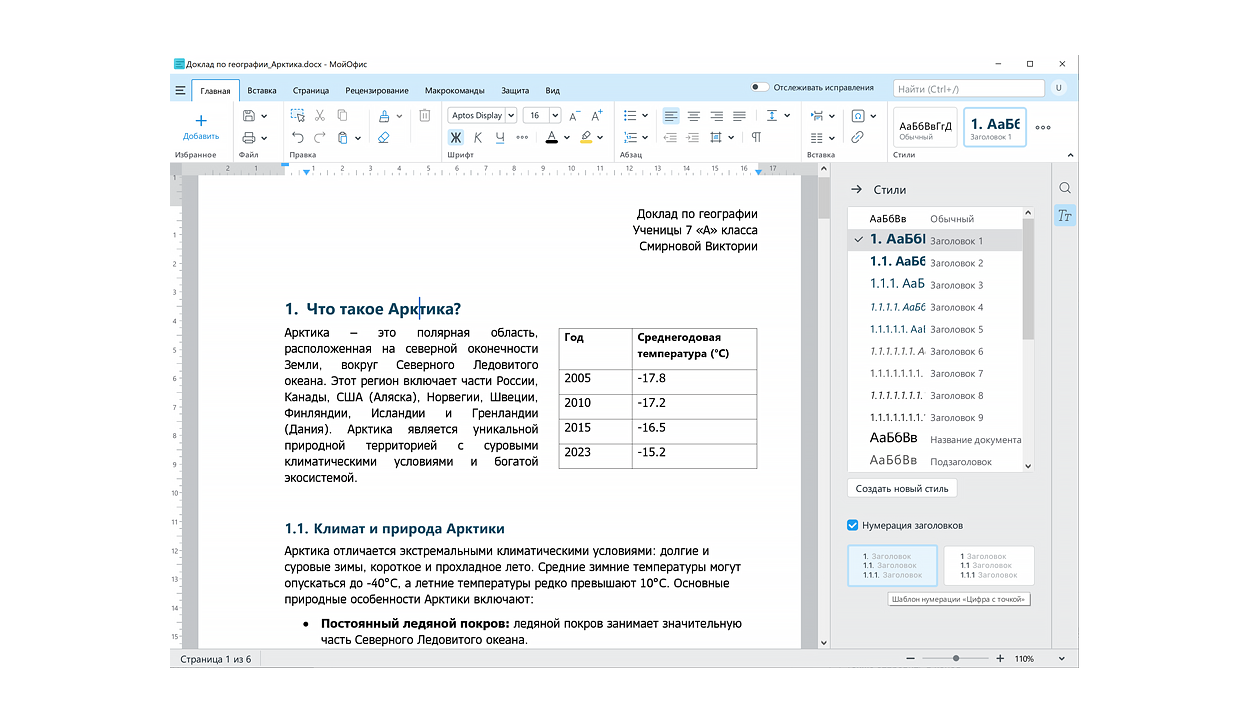This screenshot has height=718, width=1250.
Task: Justify the text alignment
Action: [x=739, y=116]
